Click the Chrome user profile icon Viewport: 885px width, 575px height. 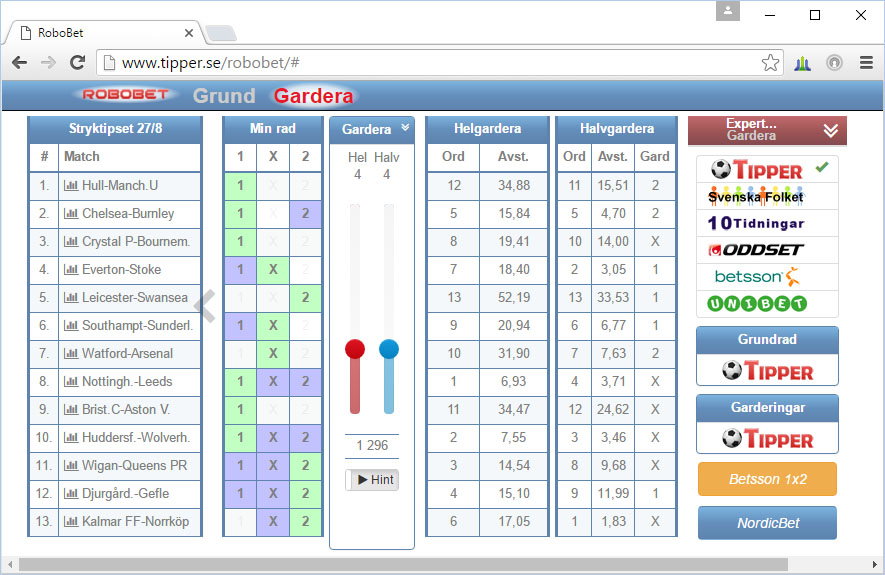pos(728,11)
